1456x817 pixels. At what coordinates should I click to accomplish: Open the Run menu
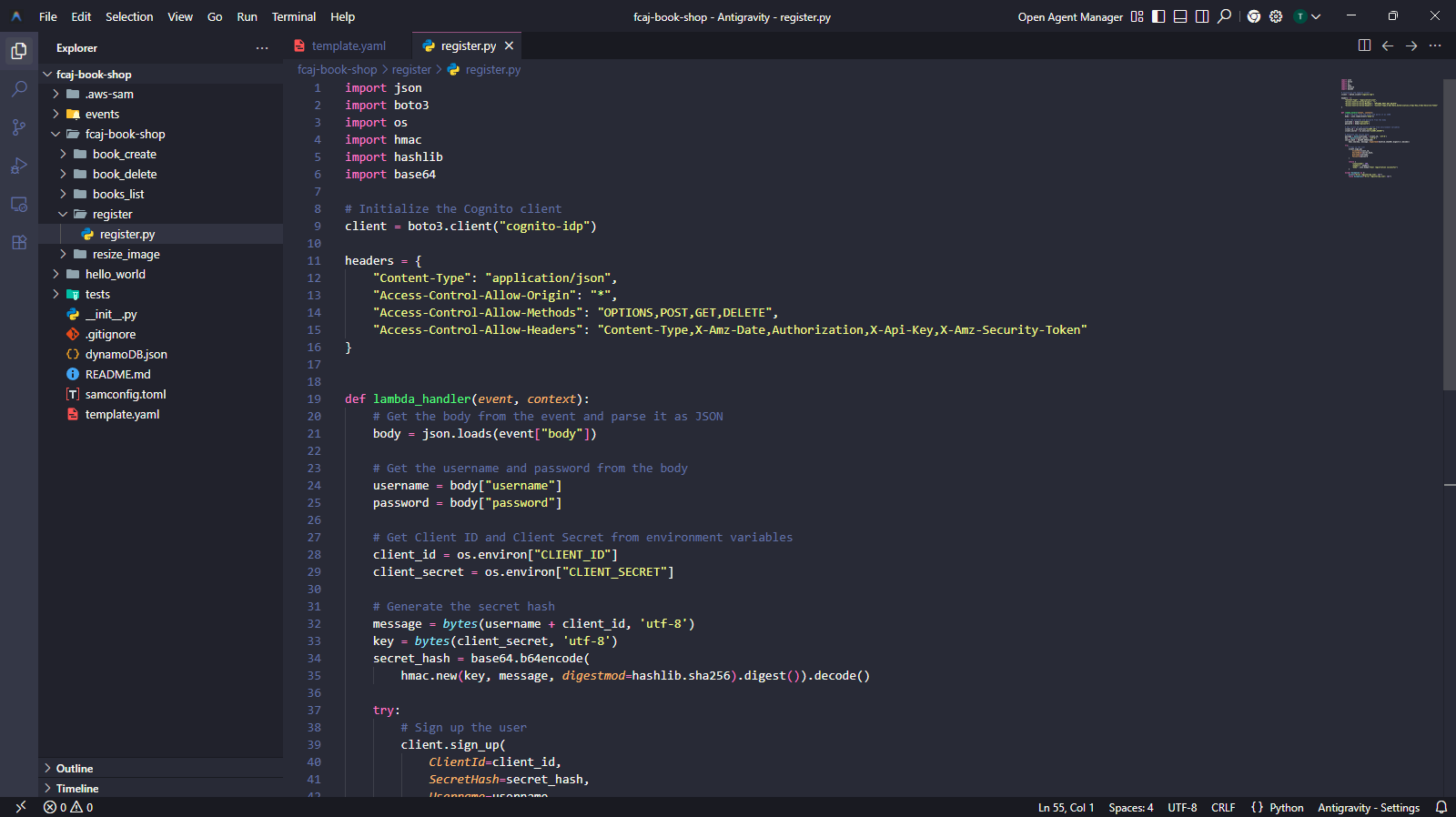247,16
